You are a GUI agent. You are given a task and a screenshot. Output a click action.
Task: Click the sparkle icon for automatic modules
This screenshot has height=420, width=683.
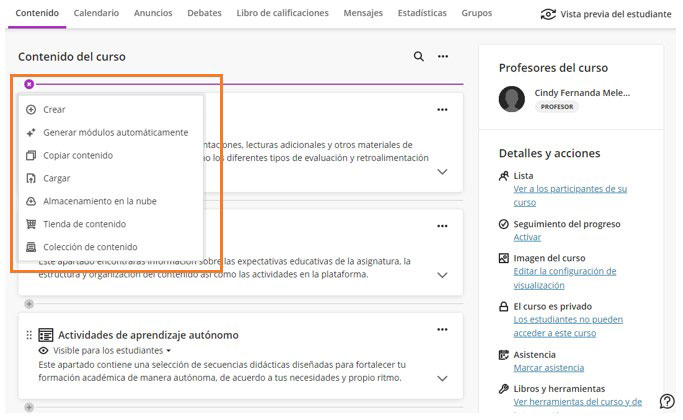click(31, 132)
